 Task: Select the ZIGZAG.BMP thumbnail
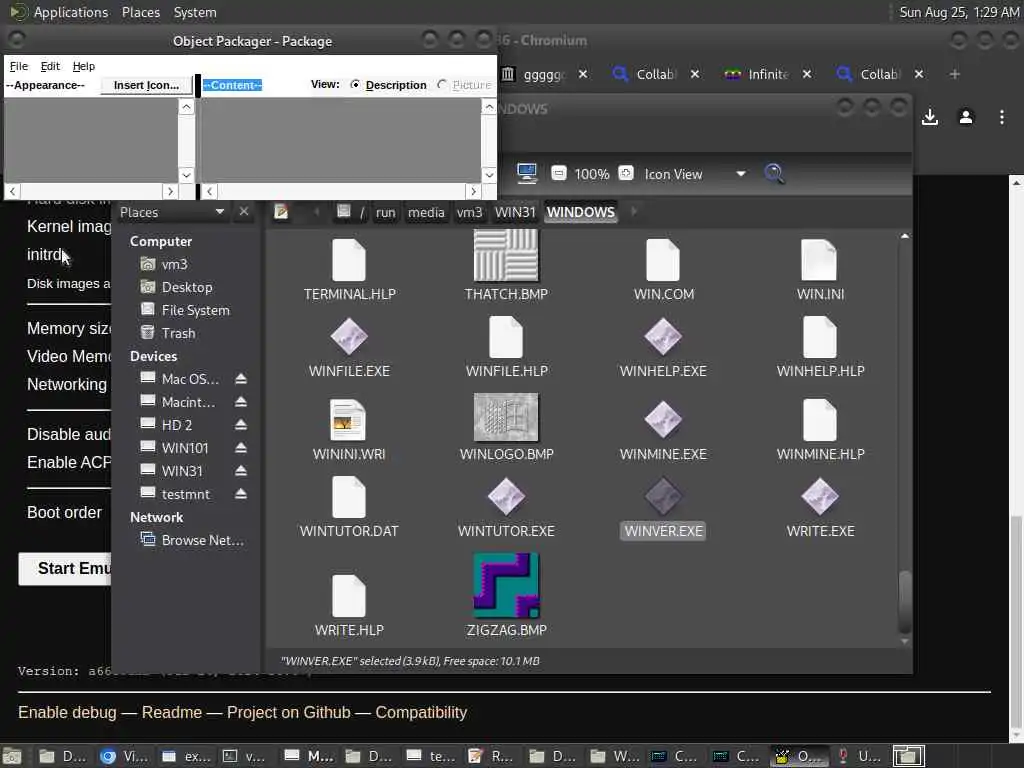coord(506,585)
